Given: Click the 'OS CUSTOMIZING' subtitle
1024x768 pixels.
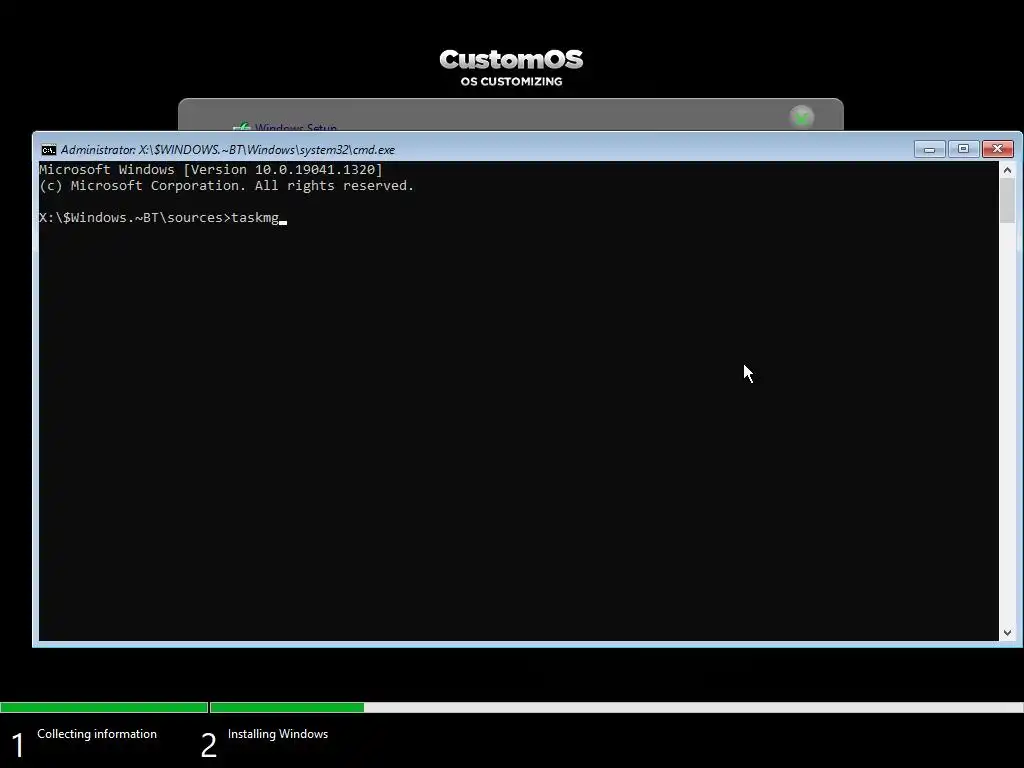Looking at the screenshot, I should [x=511, y=82].
